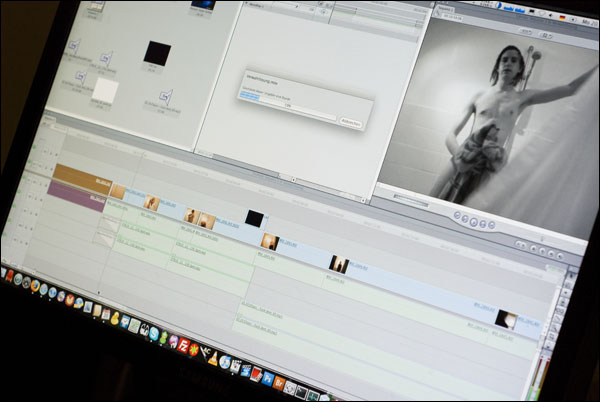Open the Canvas view mode pop-up menu
Screen dimensions: 600x402
pos(546,36)
